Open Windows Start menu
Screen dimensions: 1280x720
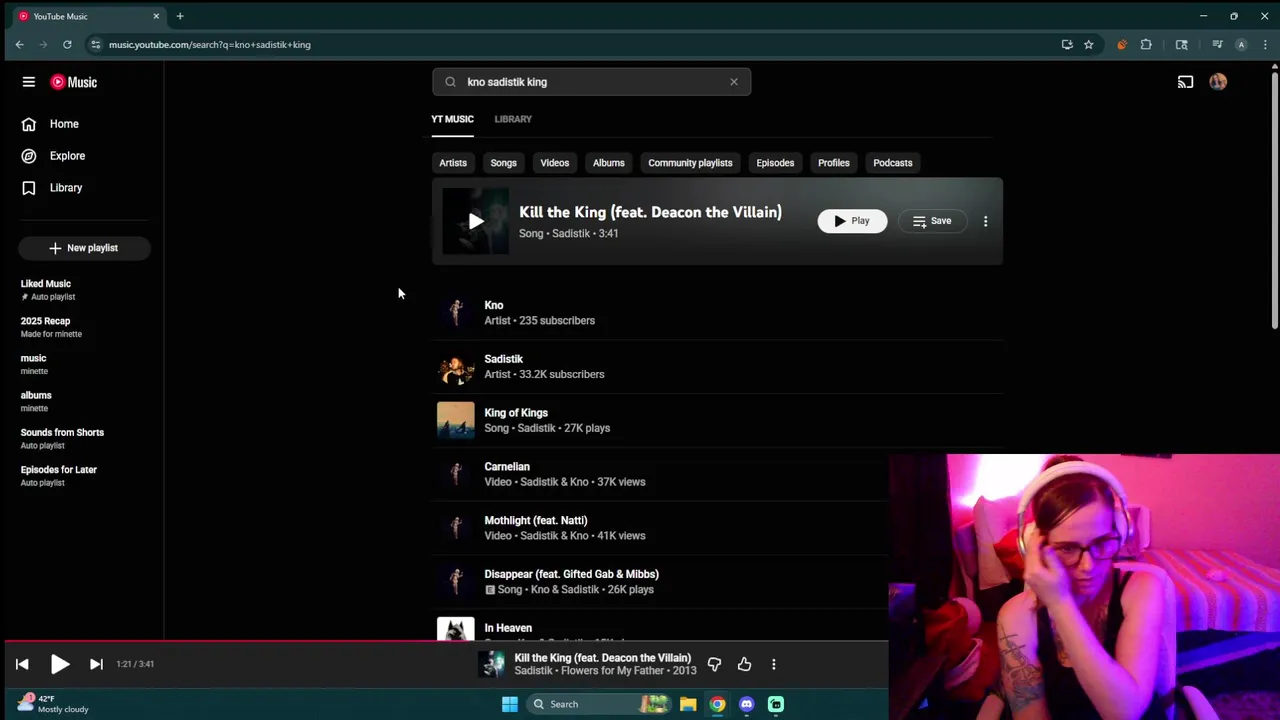tap(509, 704)
